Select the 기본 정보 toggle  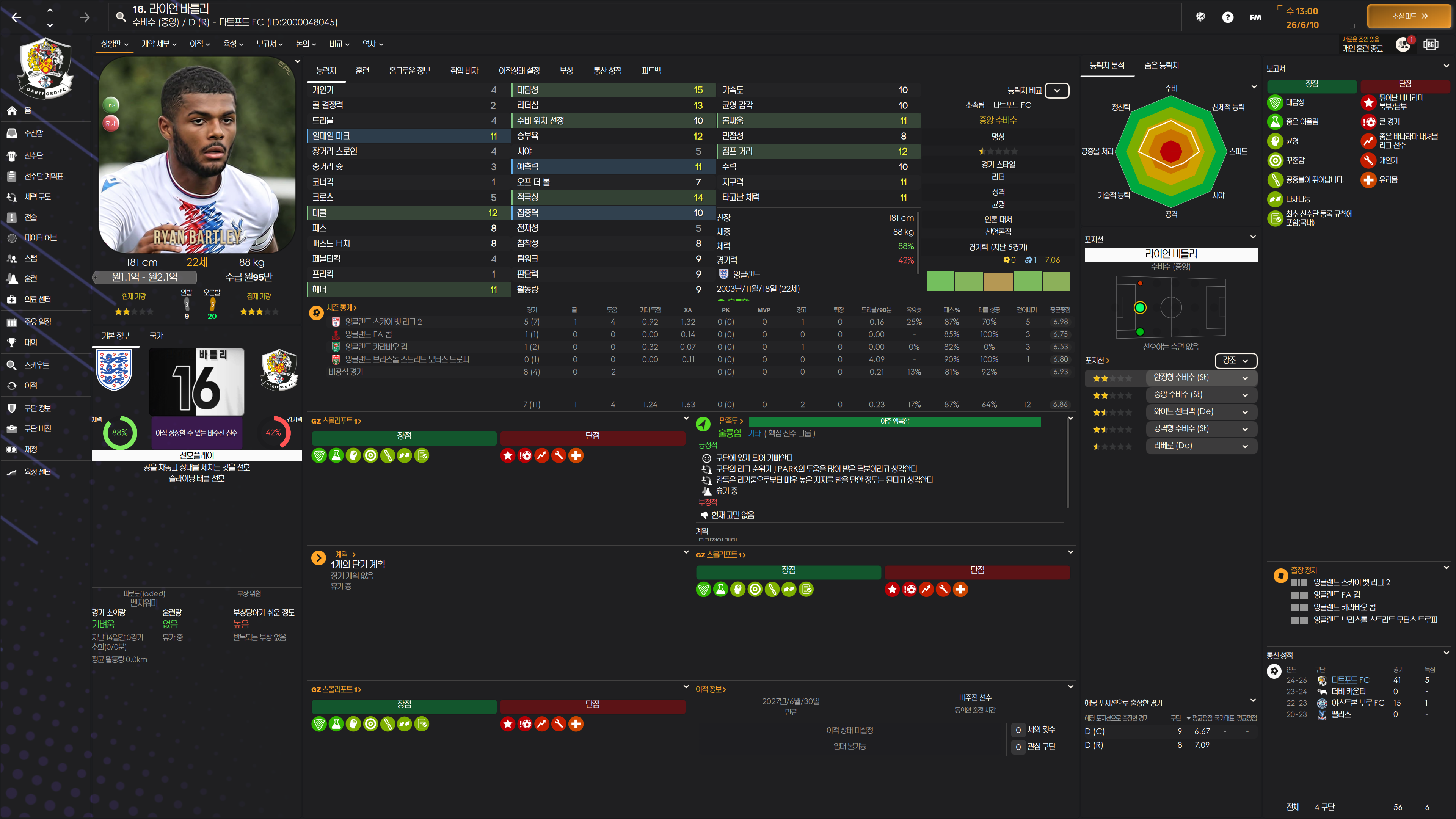(115, 336)
